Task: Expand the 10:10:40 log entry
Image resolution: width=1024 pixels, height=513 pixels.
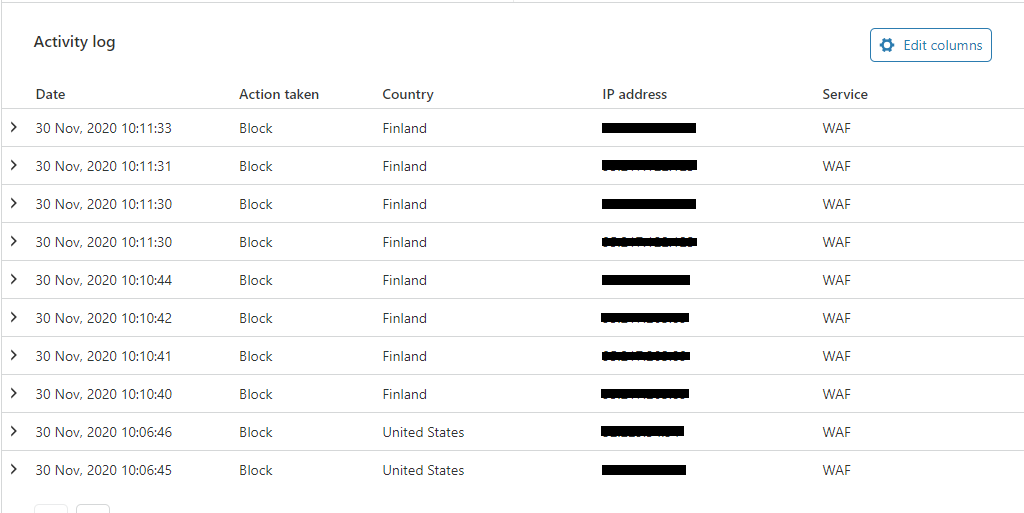Action: (14, 393)
